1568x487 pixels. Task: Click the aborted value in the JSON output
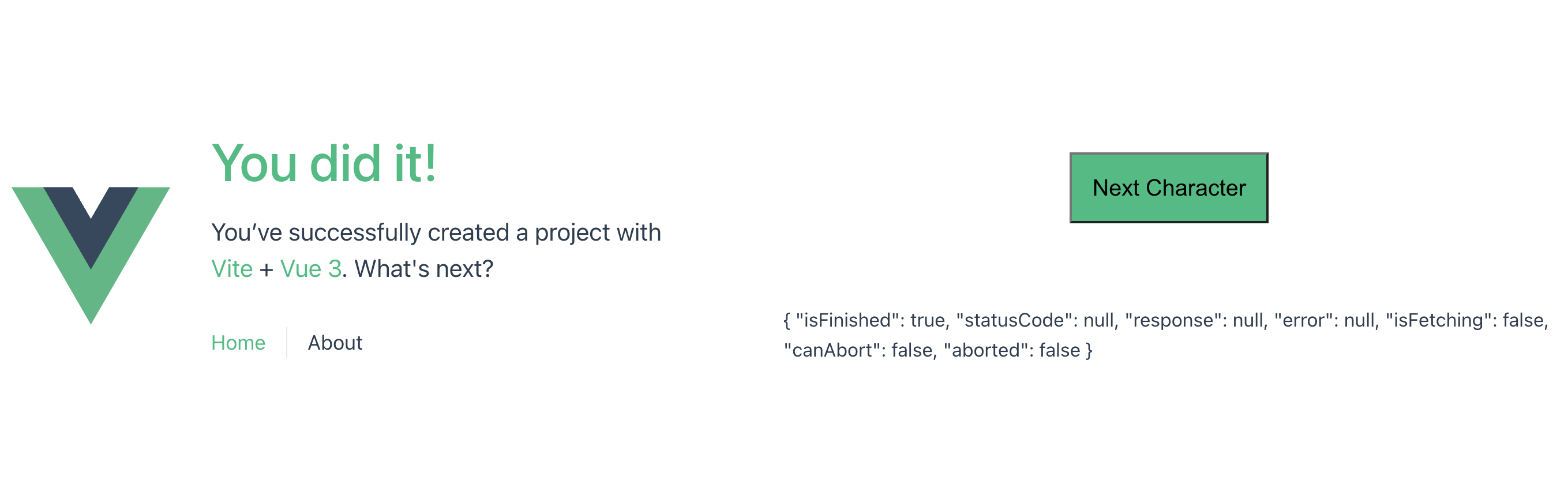click(x=1062, y=350)
